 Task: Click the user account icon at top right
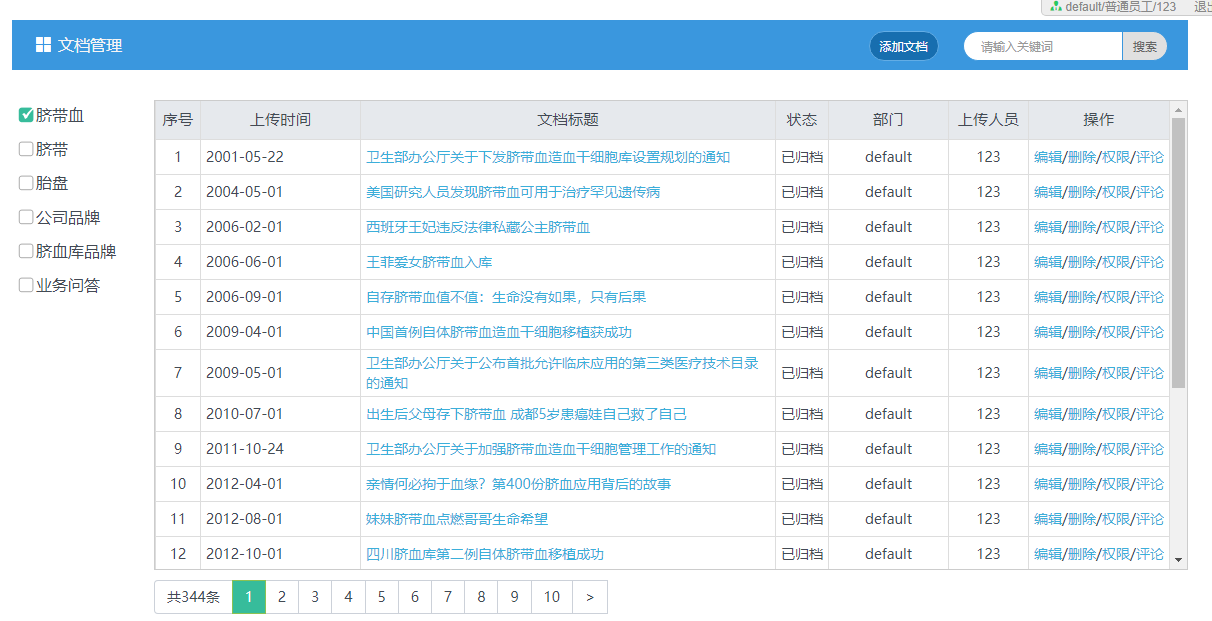click(1056, 7)
